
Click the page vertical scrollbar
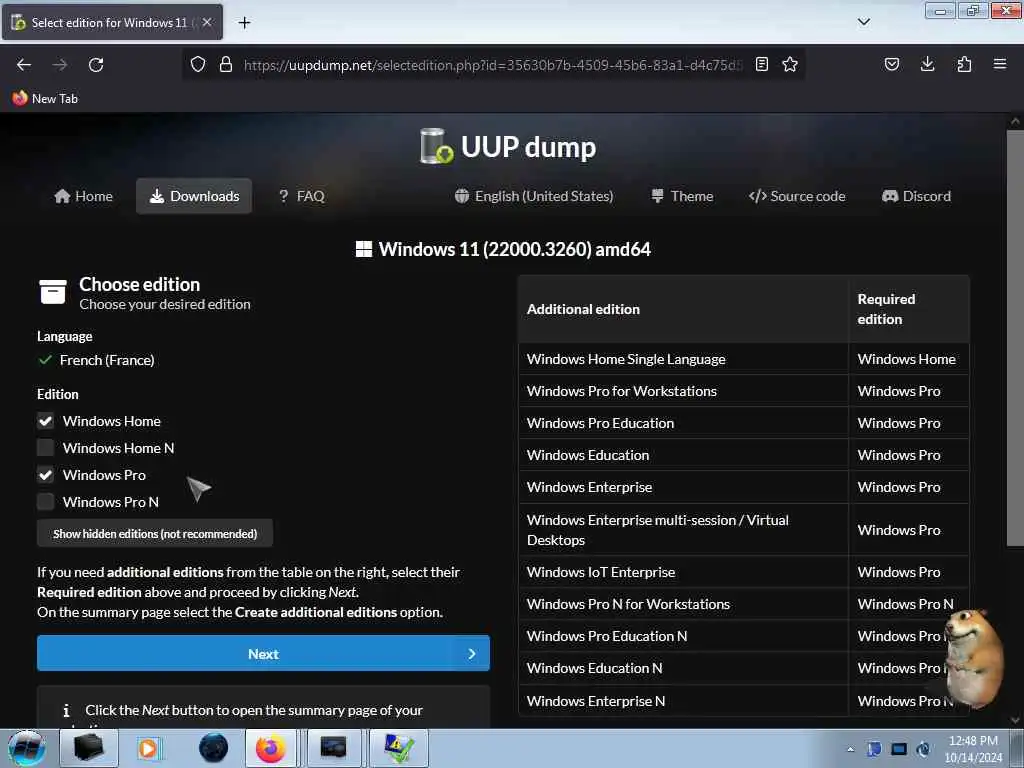click(1014, 338)
